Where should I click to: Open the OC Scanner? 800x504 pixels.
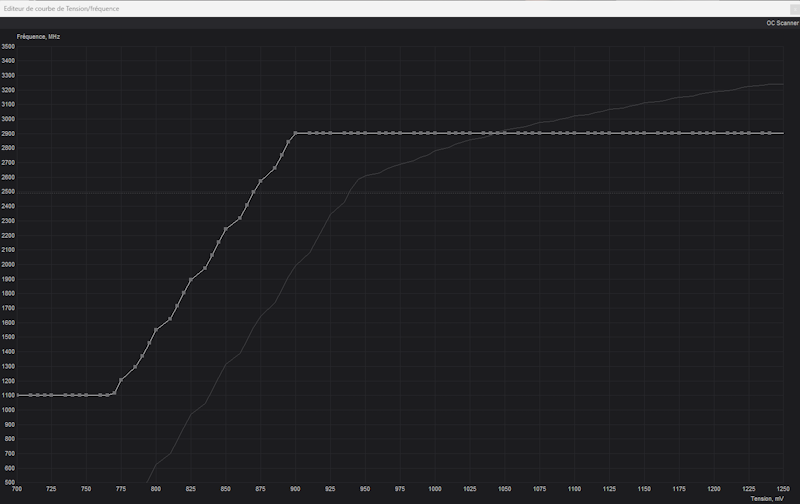tap(782, 23)
